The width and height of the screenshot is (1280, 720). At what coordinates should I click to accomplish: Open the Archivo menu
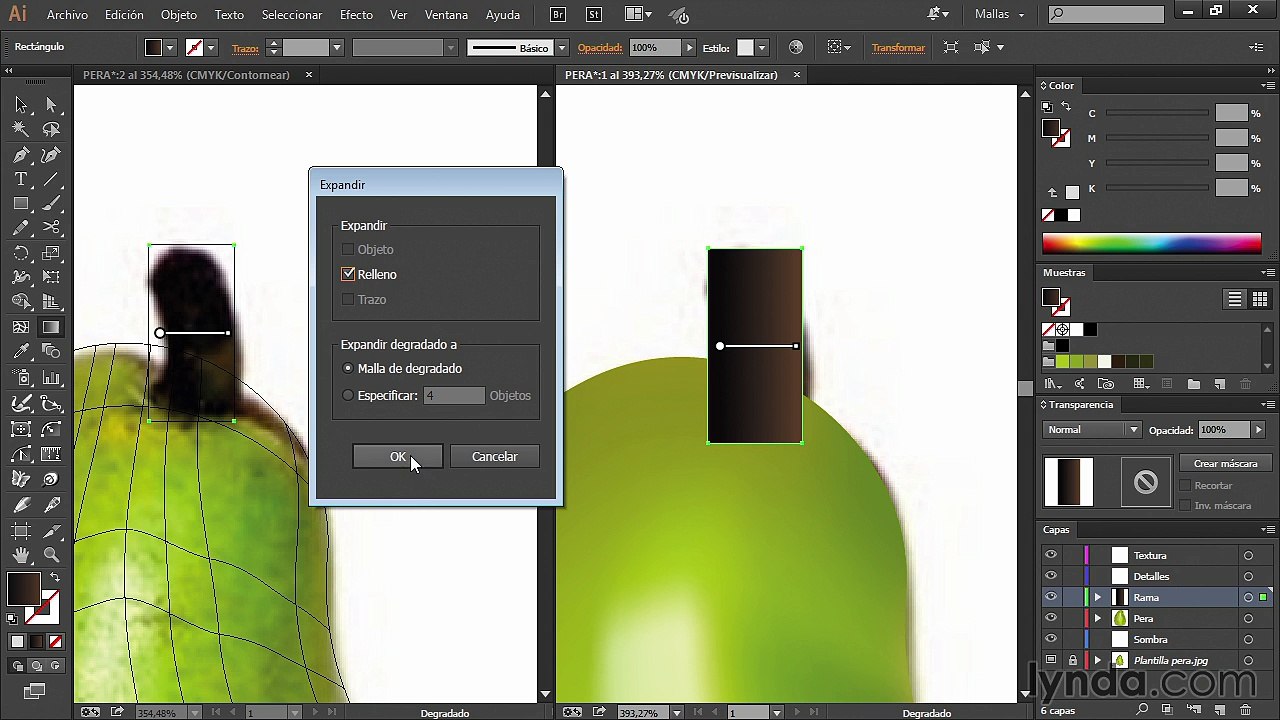pos(67,15)
